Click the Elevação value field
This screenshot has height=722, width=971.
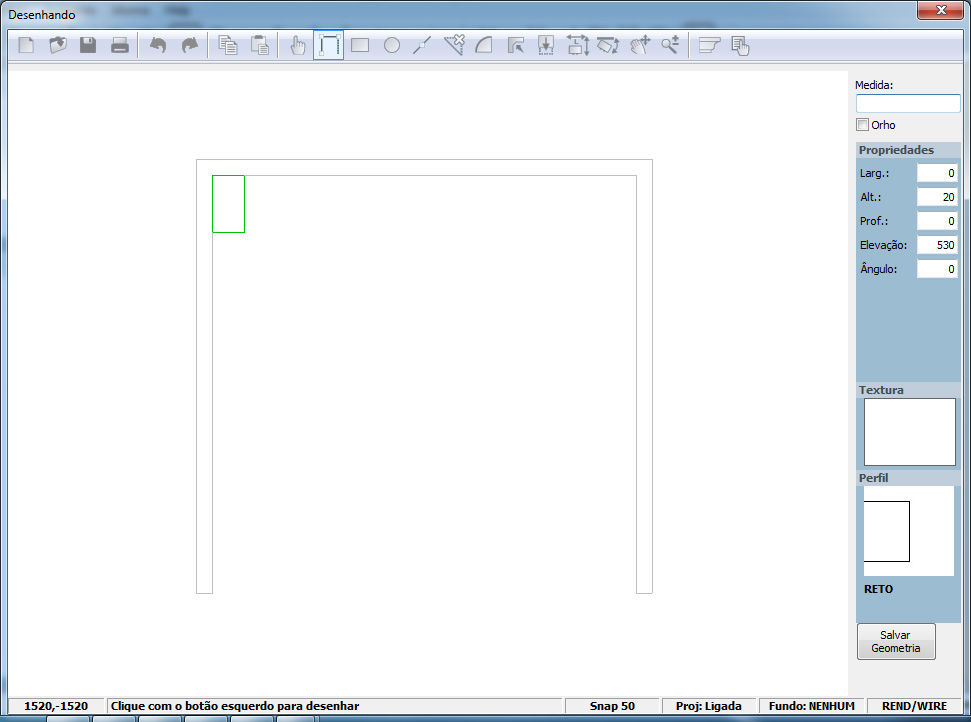point(937,245)
